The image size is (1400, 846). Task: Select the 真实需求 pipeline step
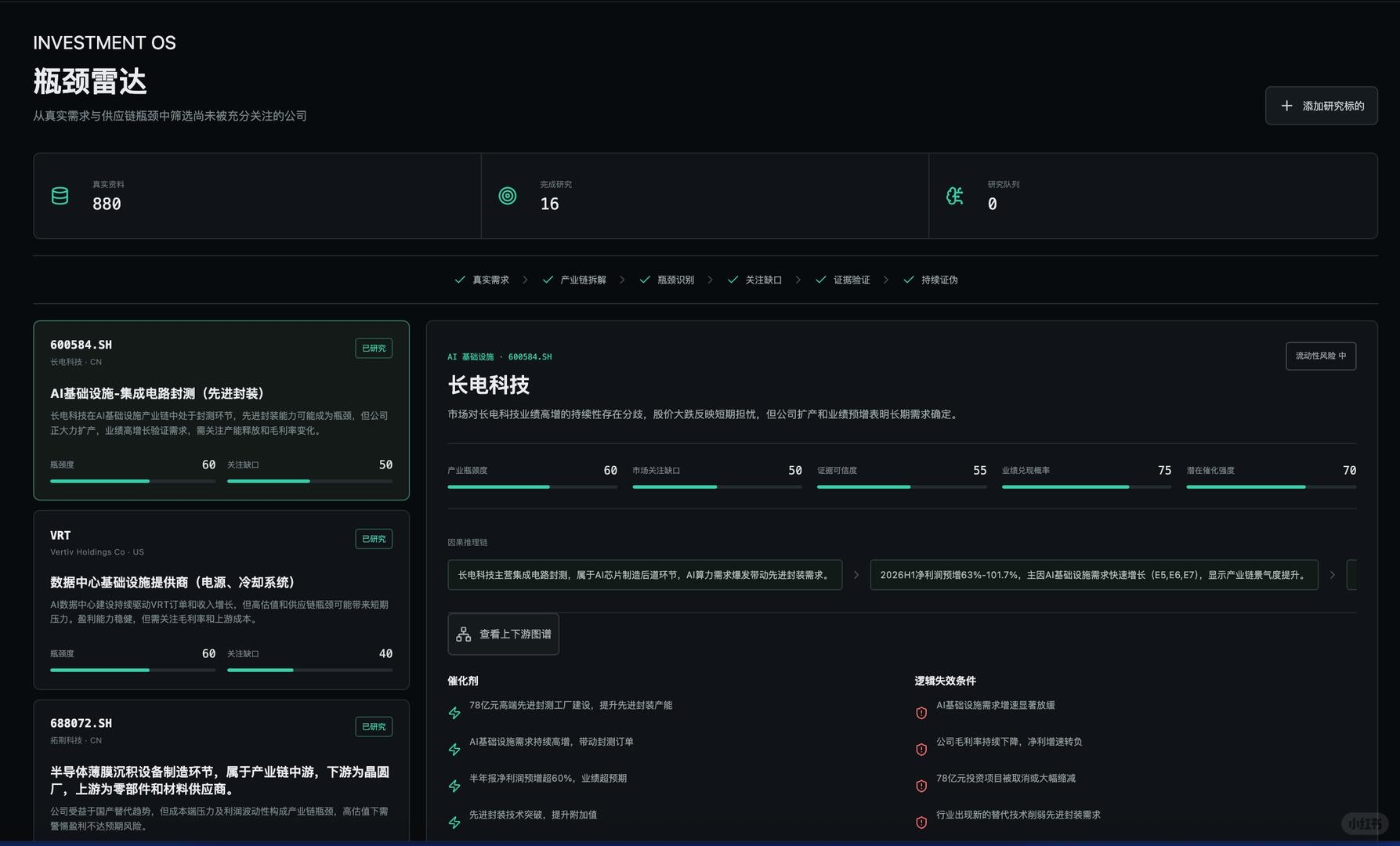[482, 280]
